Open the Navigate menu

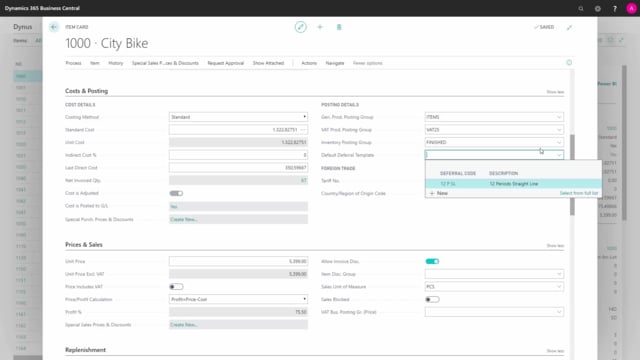point(335,63)
